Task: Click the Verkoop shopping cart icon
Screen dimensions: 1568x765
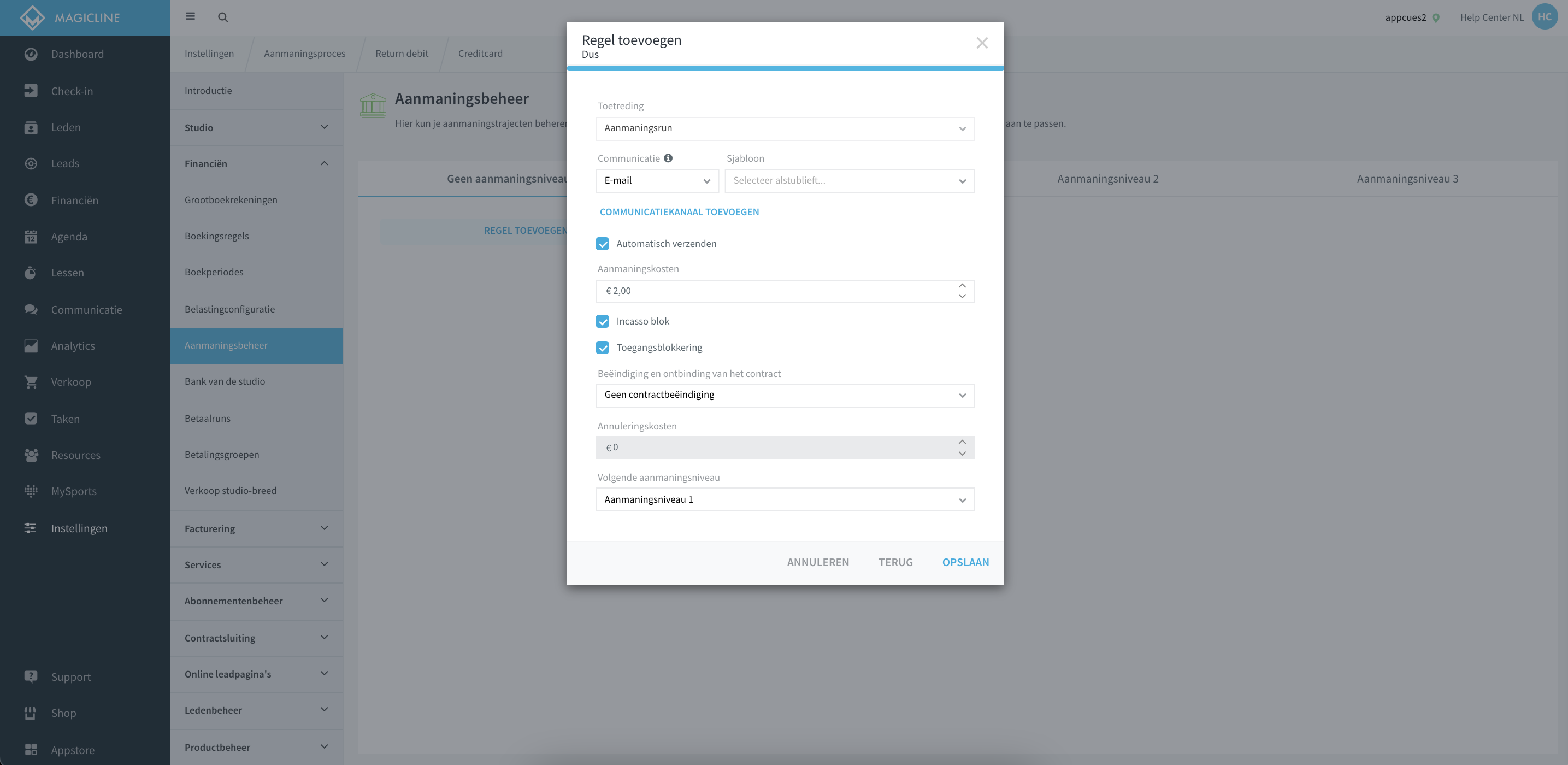Action: coord(31,382)
